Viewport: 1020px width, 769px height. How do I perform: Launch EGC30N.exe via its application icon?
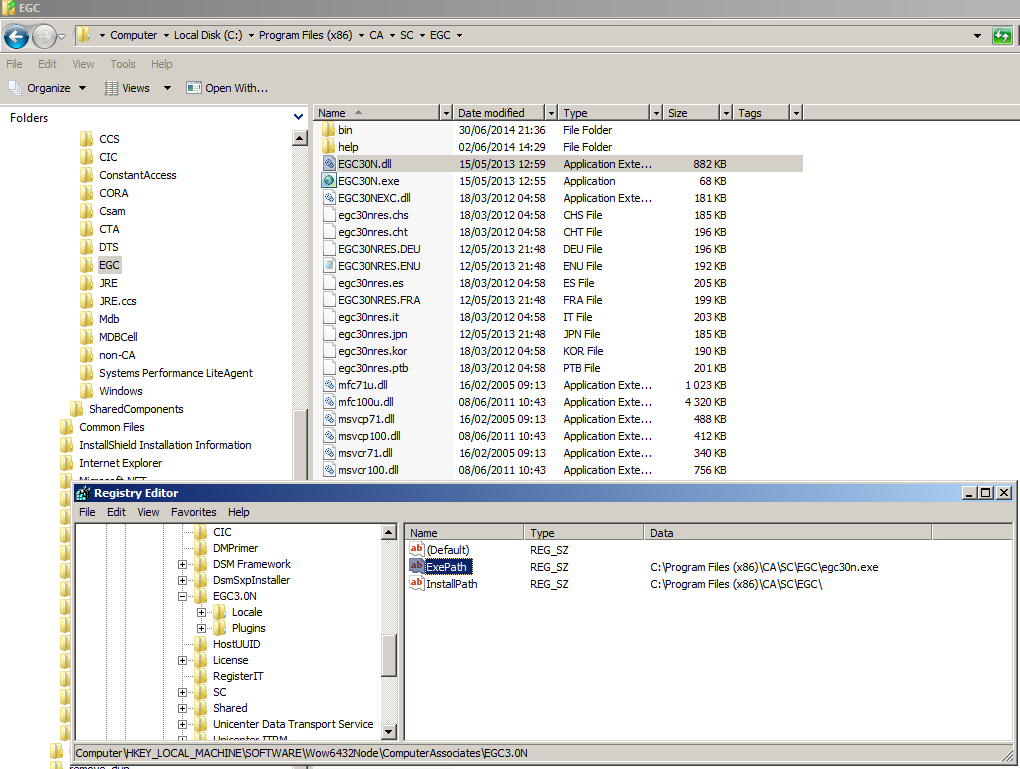[x=330, y=181]
